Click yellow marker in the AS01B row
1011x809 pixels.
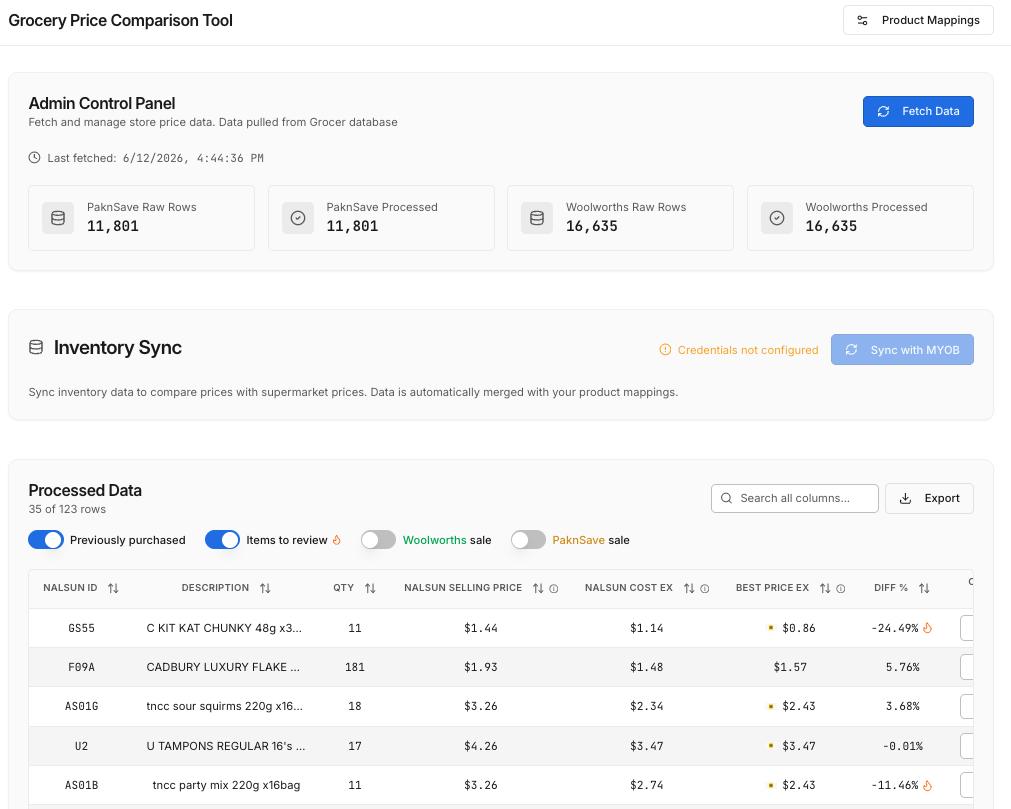[771, 785]
